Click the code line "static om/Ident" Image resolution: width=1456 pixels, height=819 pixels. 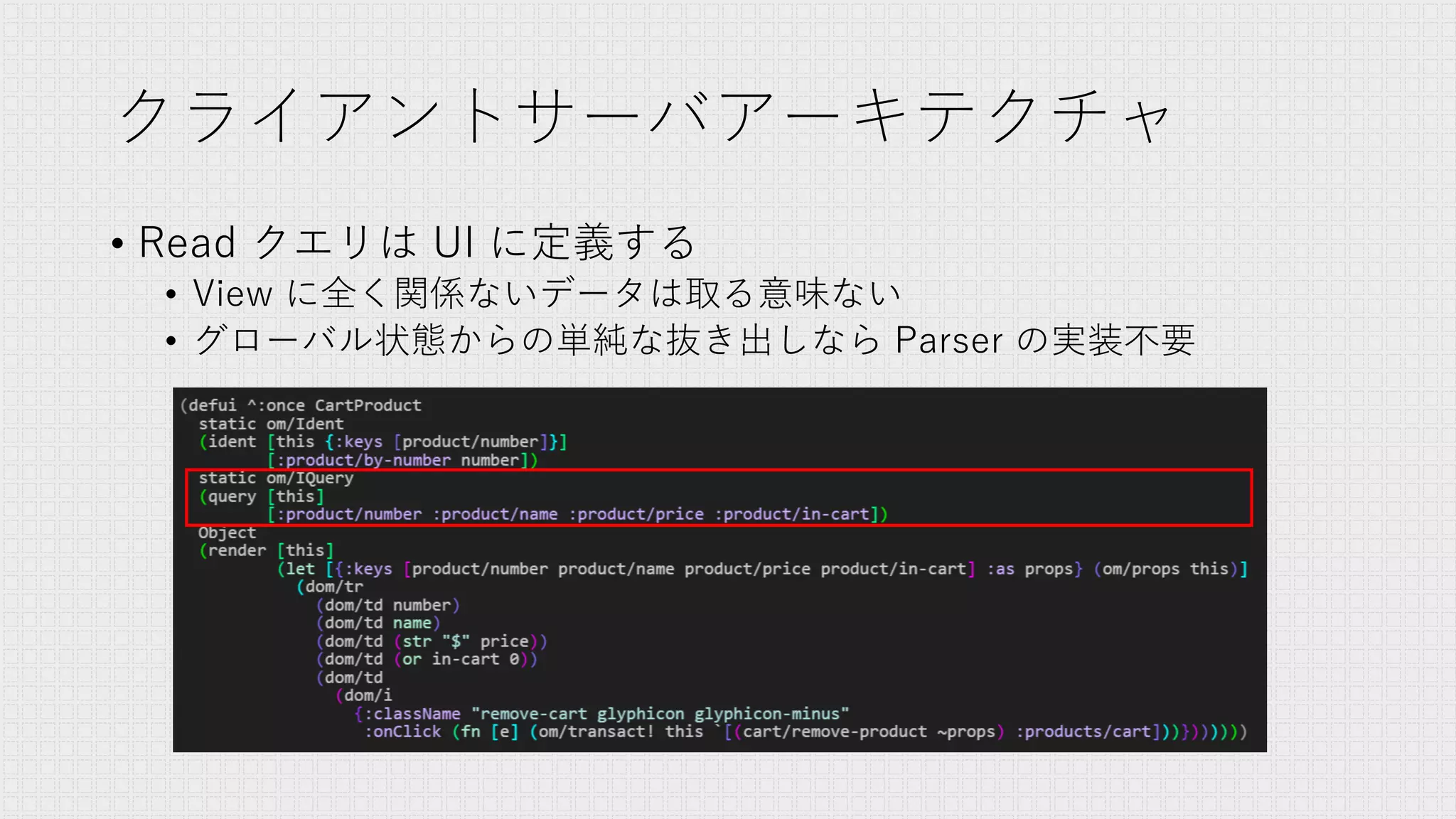click(x=271, y=424)
